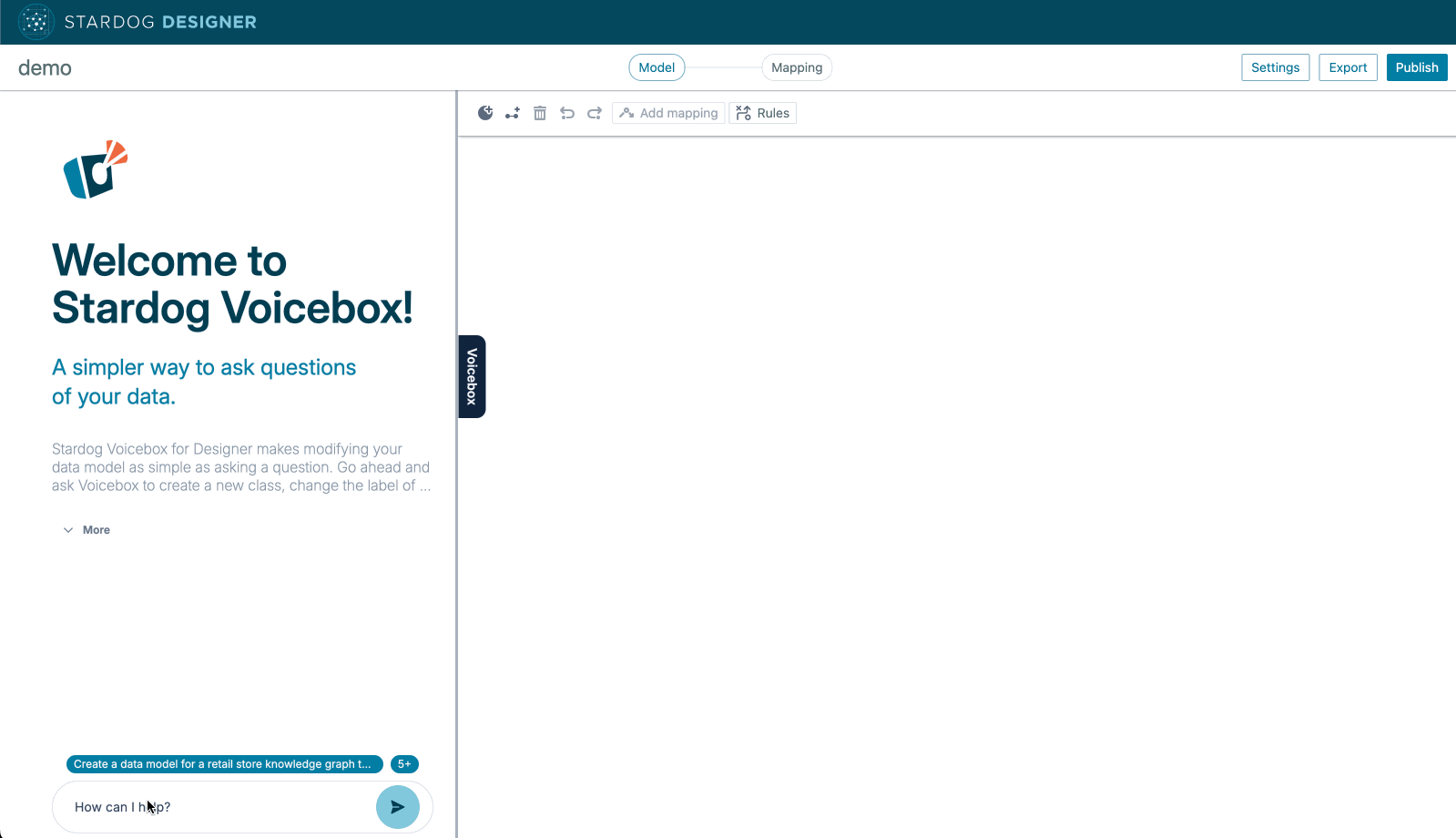Viewport: 1456px width, 838px height.
Task: Switch to the Mapping tab
Action: 797,67
